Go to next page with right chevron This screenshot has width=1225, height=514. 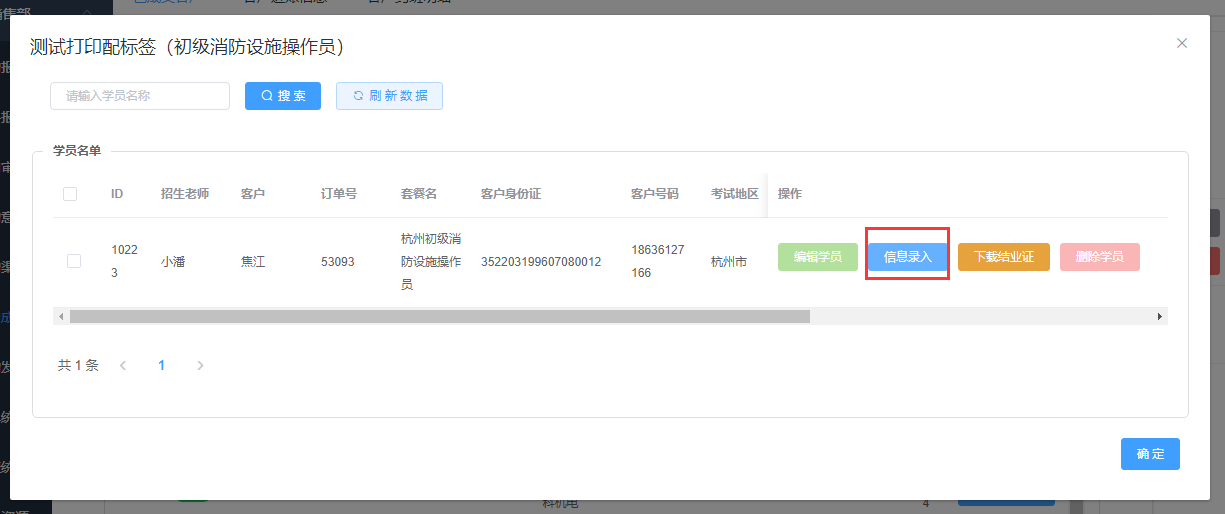tap(200, 366)
